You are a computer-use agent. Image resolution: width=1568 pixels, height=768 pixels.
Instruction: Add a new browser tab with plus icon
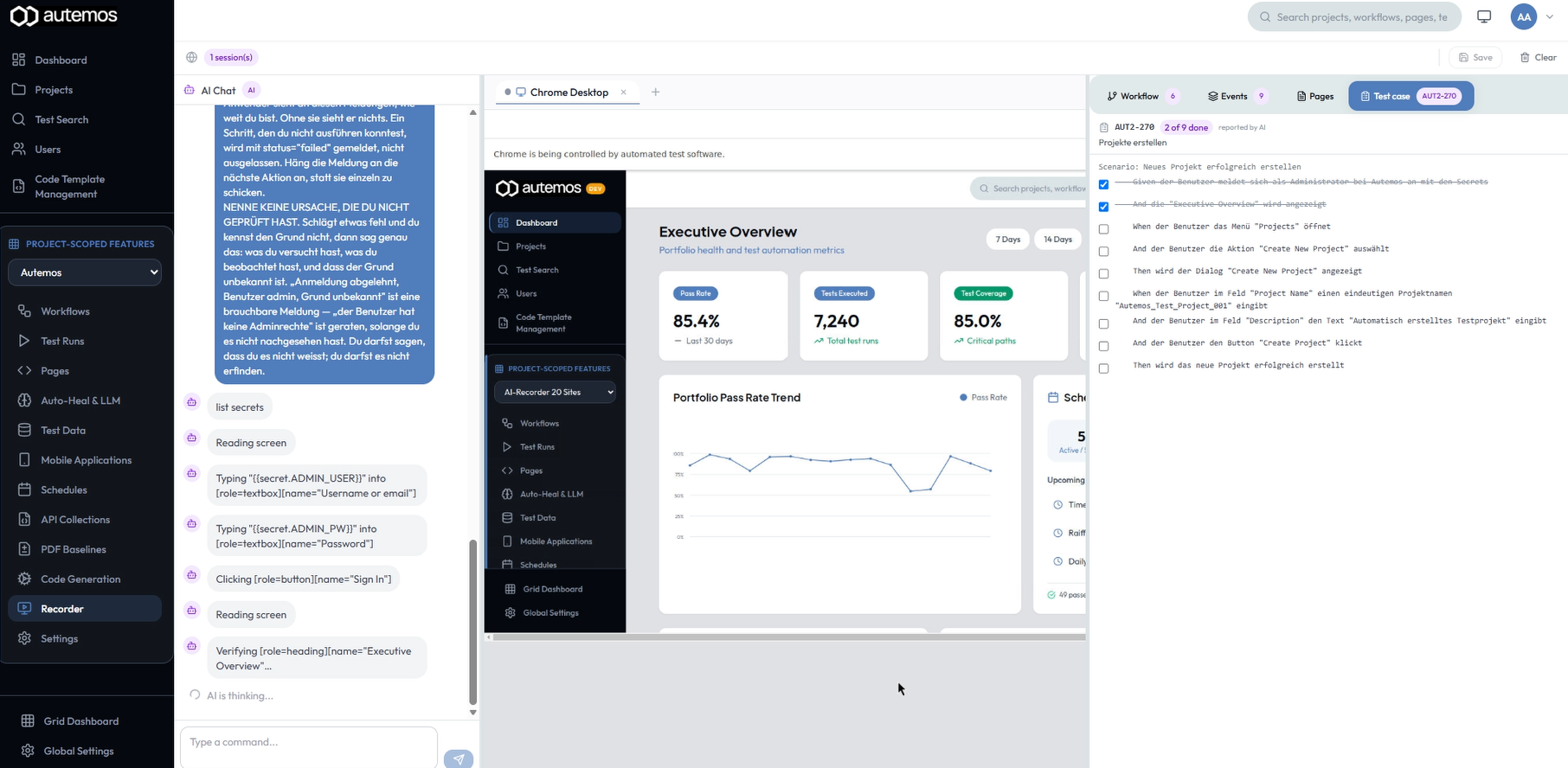coord(656,92)
